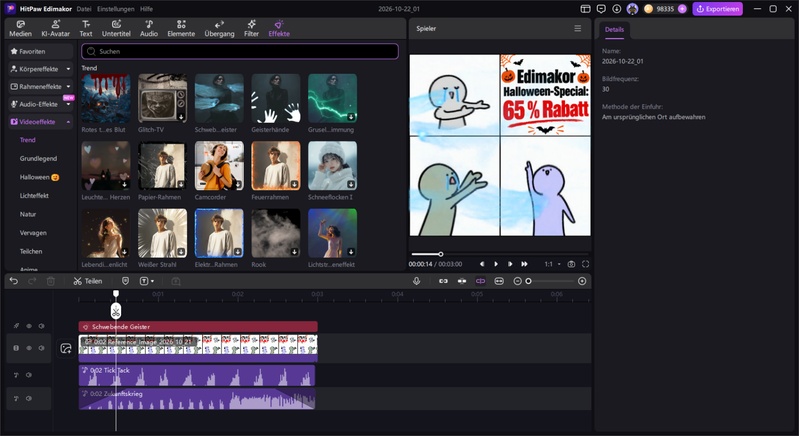Select the Grundlegend subcategory
The height and width of the screenshot is (436, 799).
coord(38,158)
